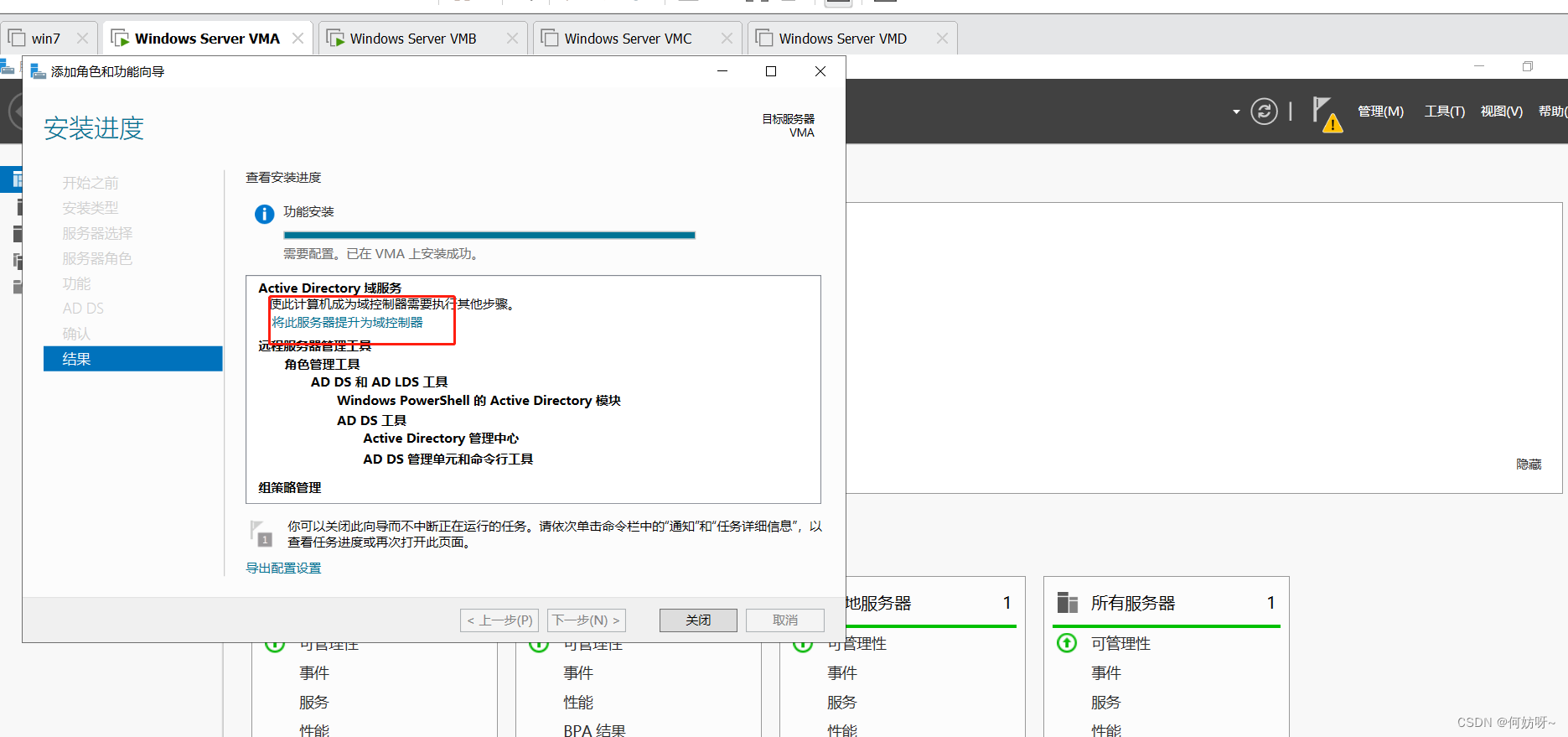This screenshot has width=1568, height=737.
Task: Click AD DS 管理单元和命令行工具
Action: pos(448,459)
